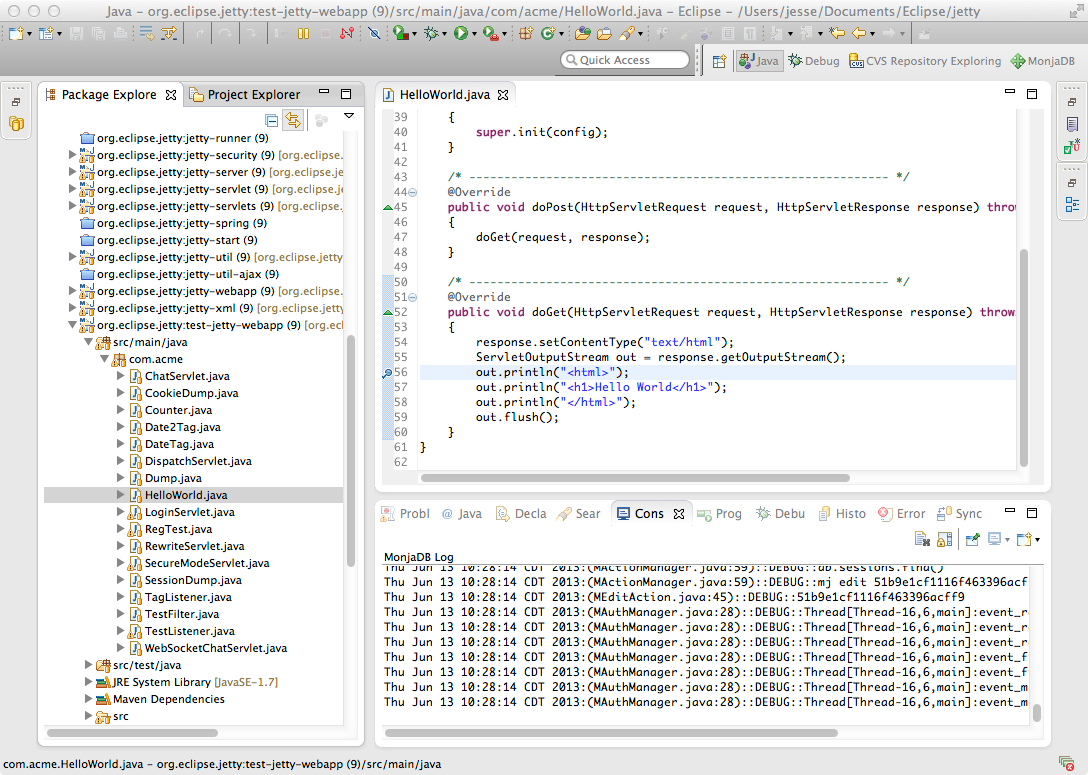Click the Quick Access search field
The width and height of the screenshot is (1088, 775).
626,60
